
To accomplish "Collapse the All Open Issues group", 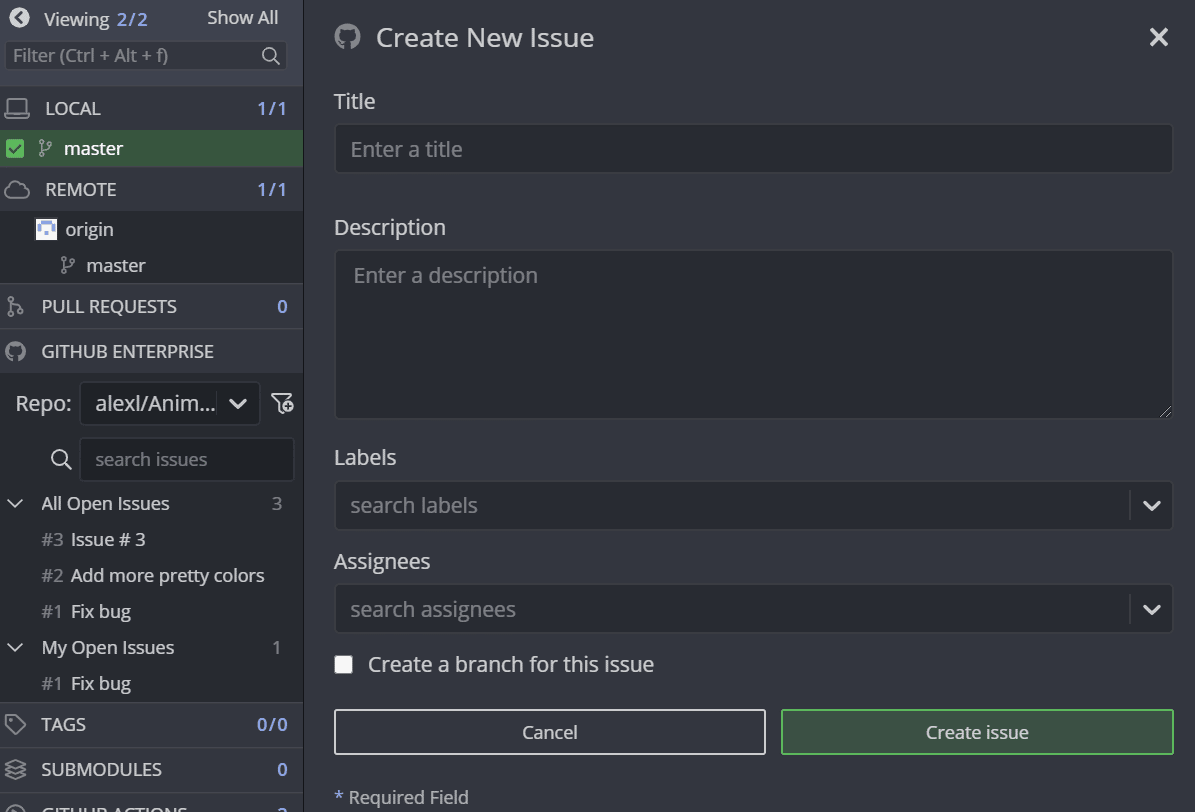I will (16, 504).
